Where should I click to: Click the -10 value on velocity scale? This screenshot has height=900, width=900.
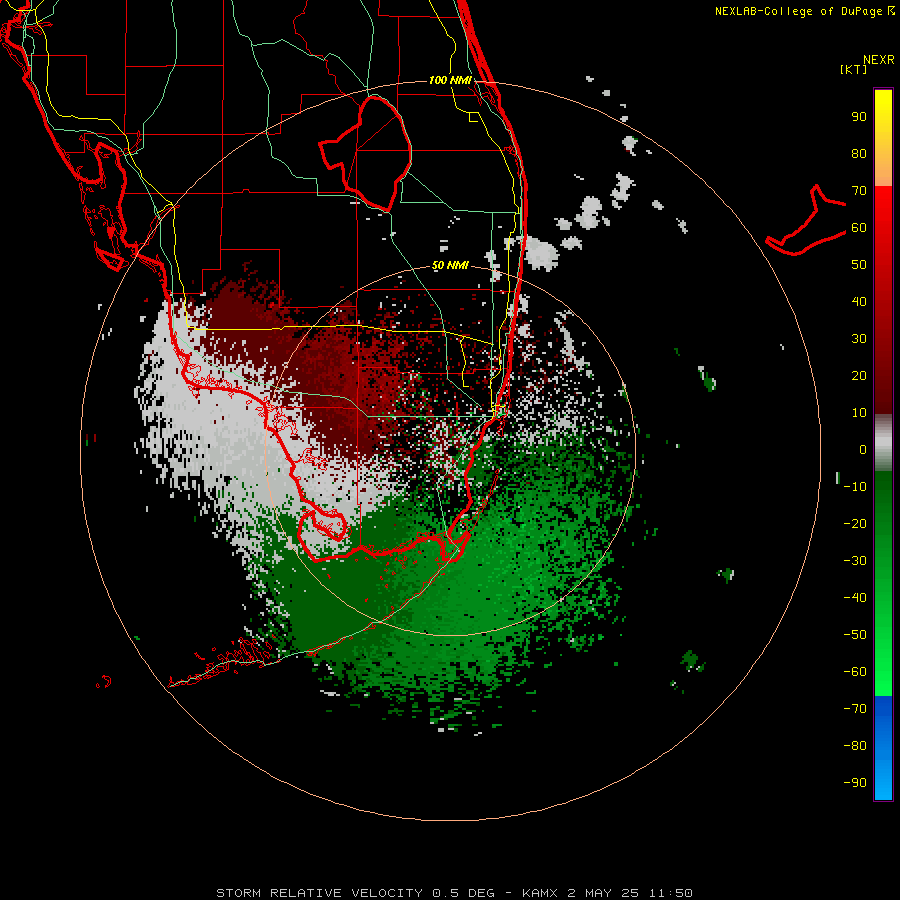point(855,487)
